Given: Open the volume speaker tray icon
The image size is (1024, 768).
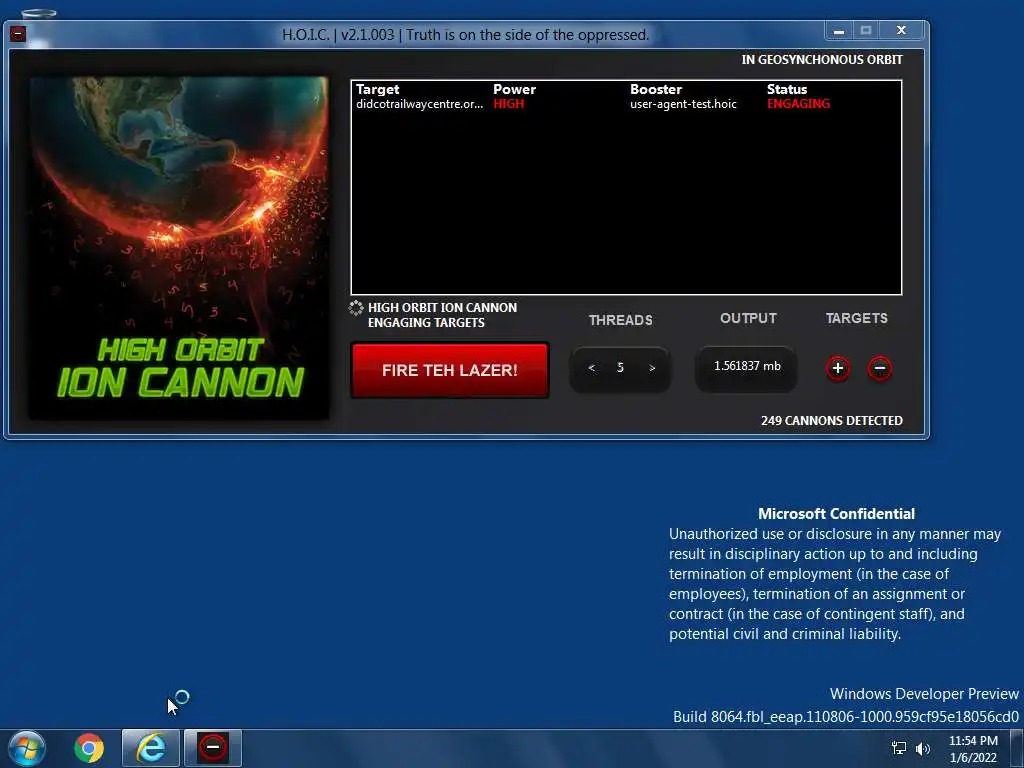Looking at the screenshot, I should coord(922,748).
